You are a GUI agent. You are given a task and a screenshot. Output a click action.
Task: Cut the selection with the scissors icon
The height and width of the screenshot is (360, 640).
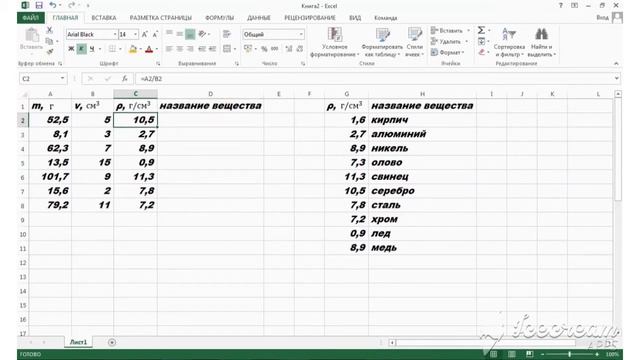click(49, 30)
